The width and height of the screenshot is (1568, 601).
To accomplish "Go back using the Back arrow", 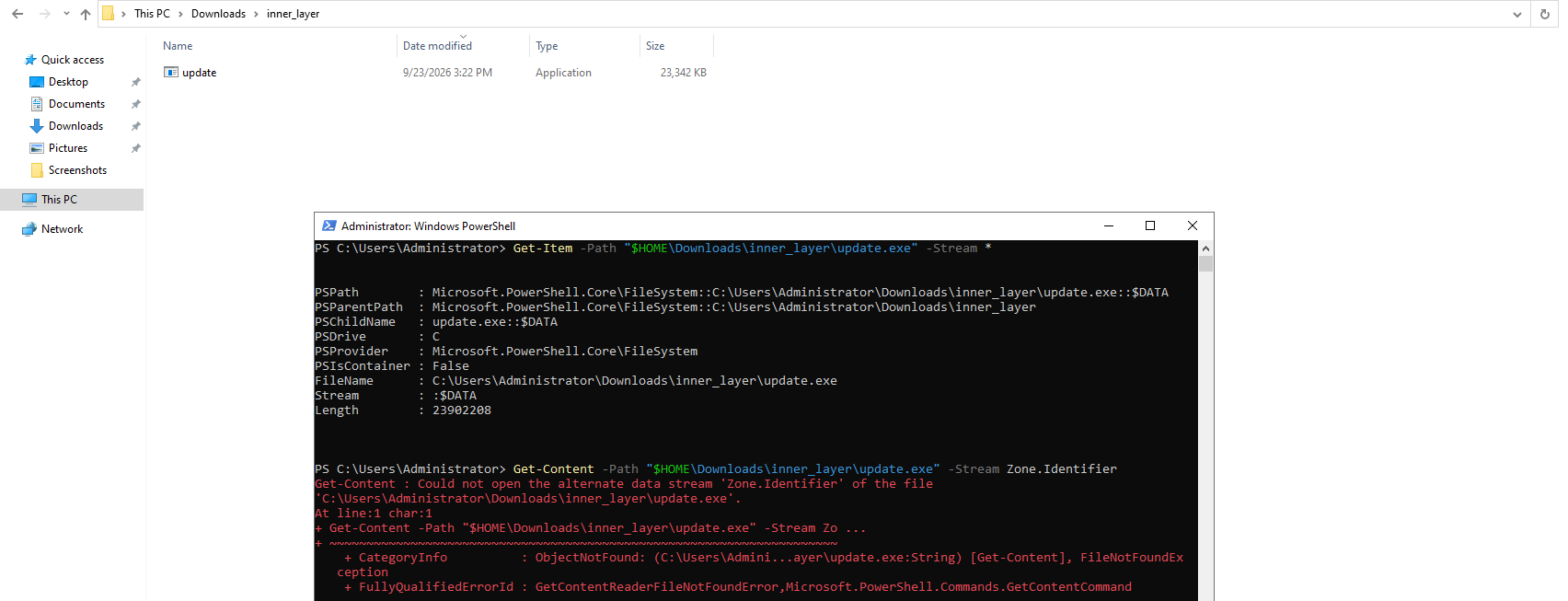I will [x=17, y=14].
